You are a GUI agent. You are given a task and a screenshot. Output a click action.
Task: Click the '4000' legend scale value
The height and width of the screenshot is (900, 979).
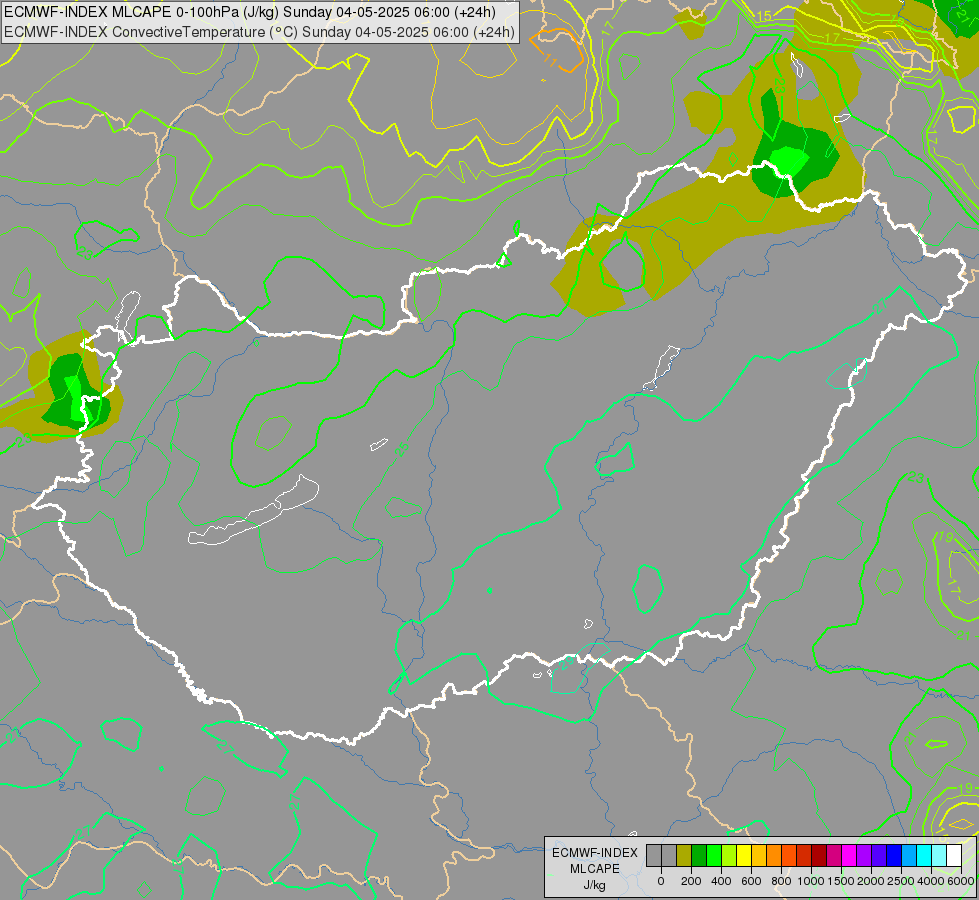[931, 881]
